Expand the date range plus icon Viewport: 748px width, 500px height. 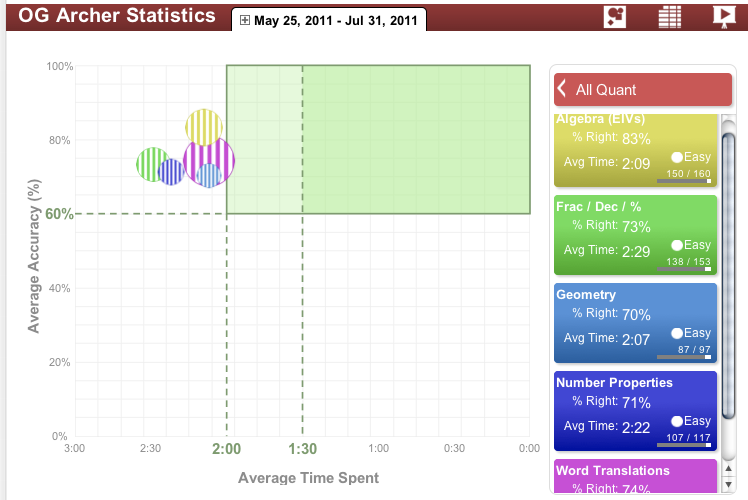pos(245,20)
